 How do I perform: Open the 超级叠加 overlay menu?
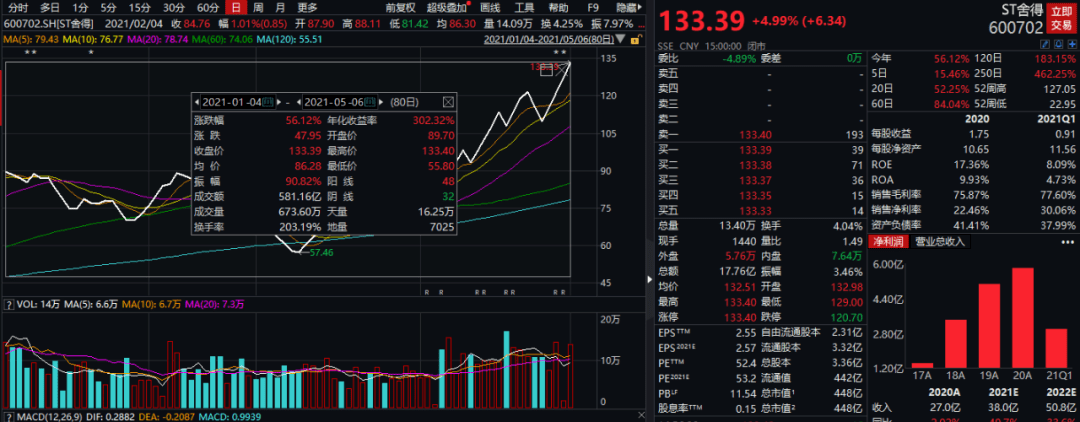(x=448, y=8)
